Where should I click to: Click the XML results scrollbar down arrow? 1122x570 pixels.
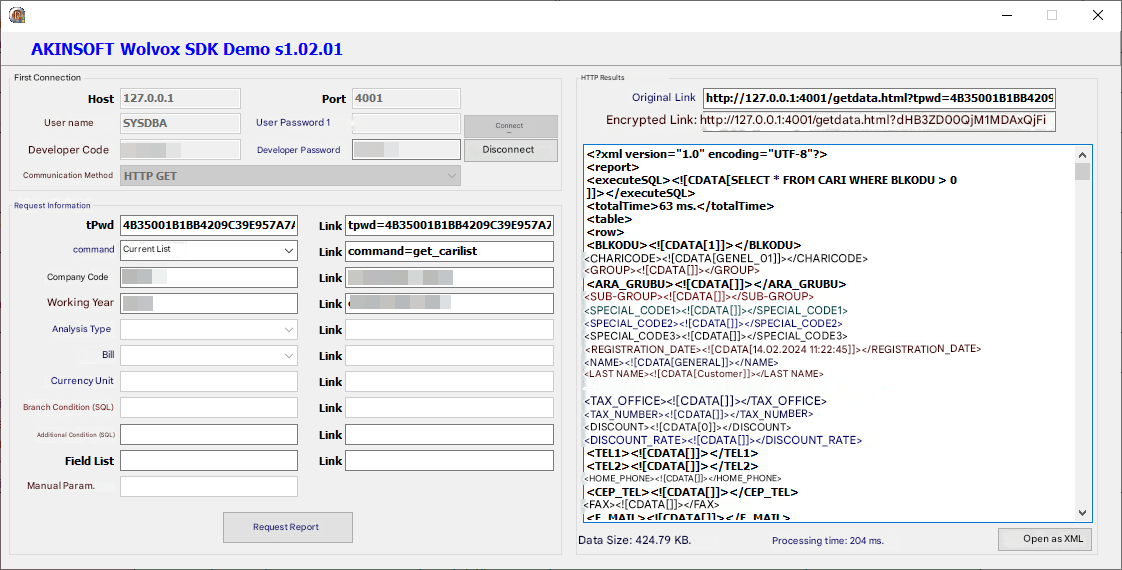coord(1082,513)
